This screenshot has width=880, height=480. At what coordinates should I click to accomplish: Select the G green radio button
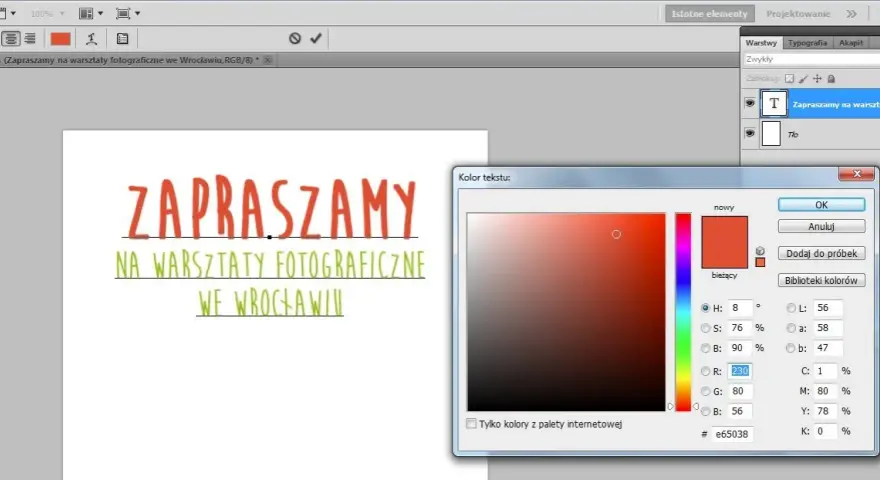(x=705, y=391)
